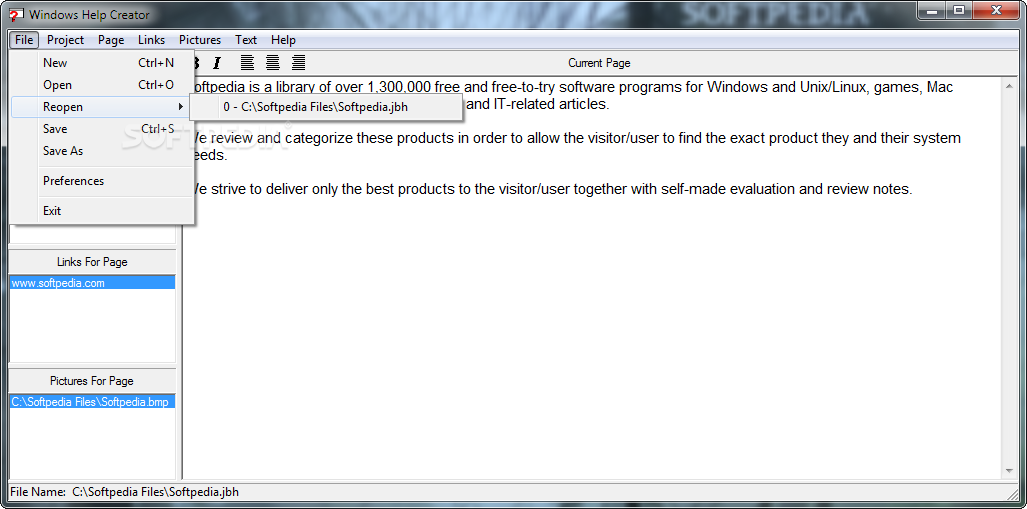
Task: Open the Links menu
Action: 151,40
